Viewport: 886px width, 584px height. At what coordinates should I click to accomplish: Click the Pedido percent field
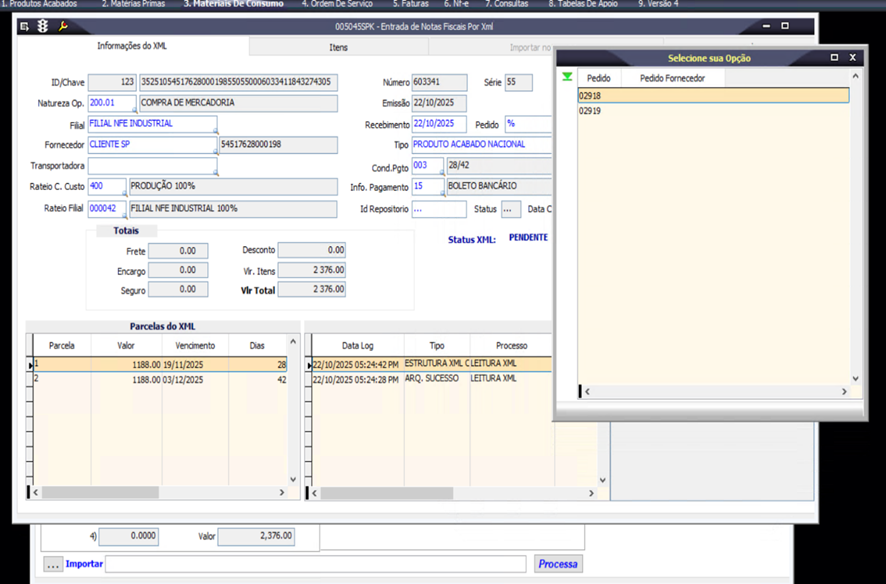pyautogui.click(x=528, y=124)
